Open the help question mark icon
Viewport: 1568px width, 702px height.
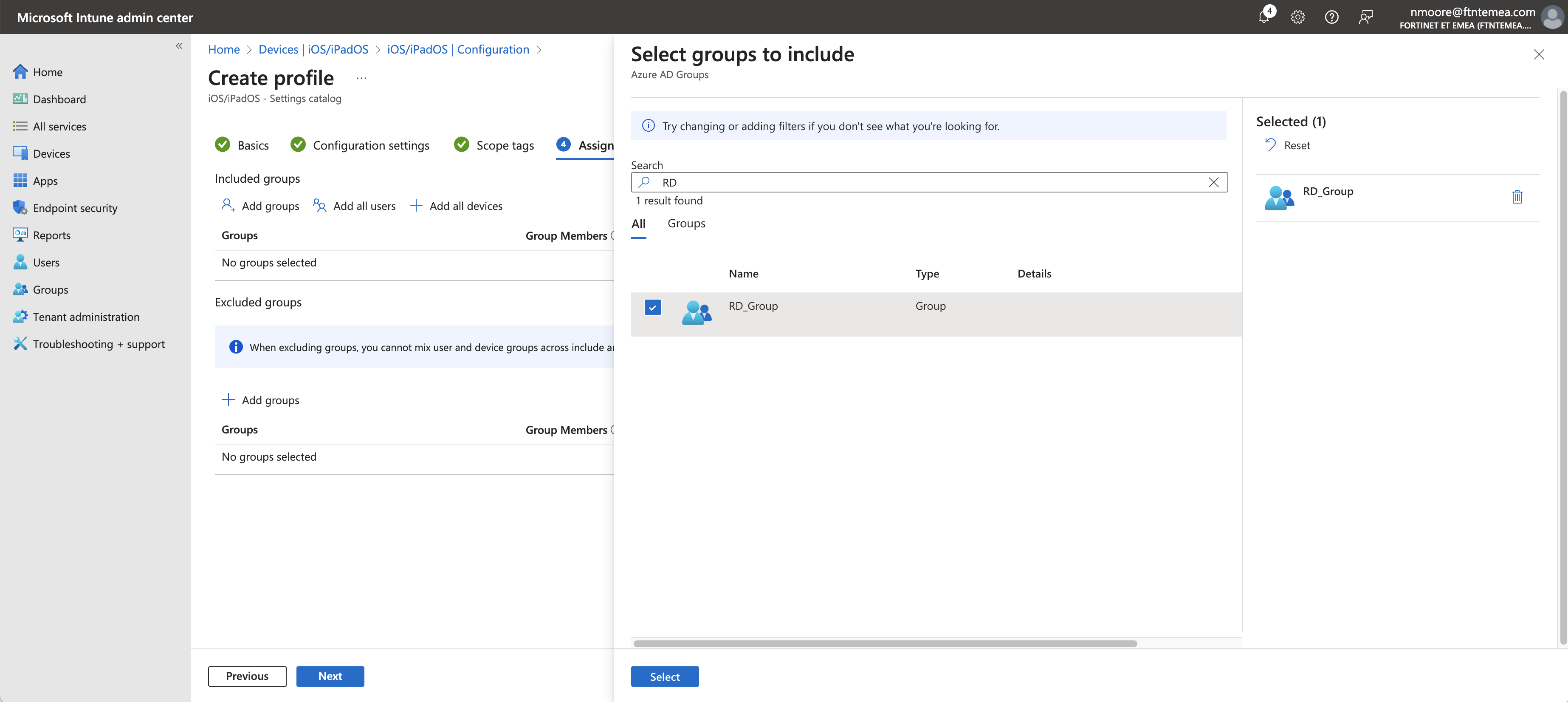point(1331,17)
